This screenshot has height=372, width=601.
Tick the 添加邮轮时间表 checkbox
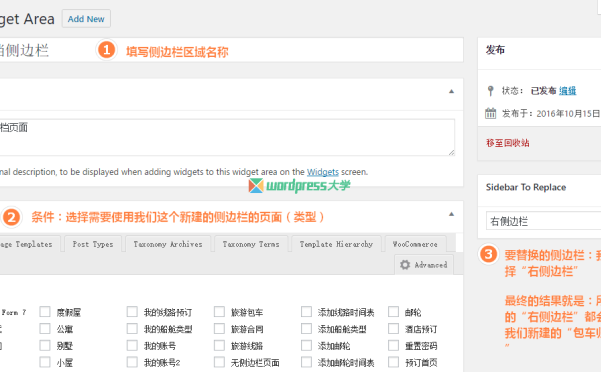(306, 362)
